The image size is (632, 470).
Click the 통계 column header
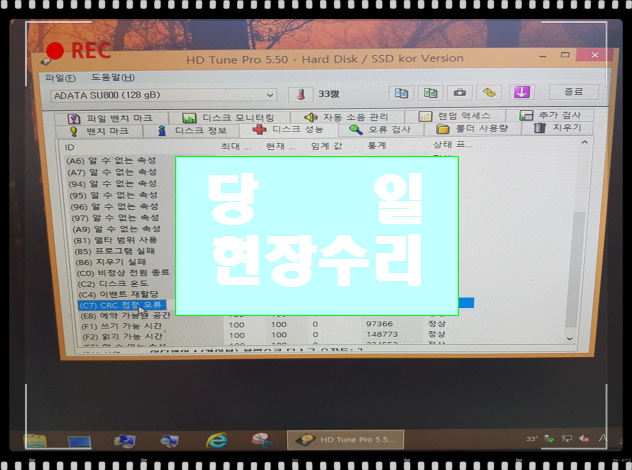(377, 145)
